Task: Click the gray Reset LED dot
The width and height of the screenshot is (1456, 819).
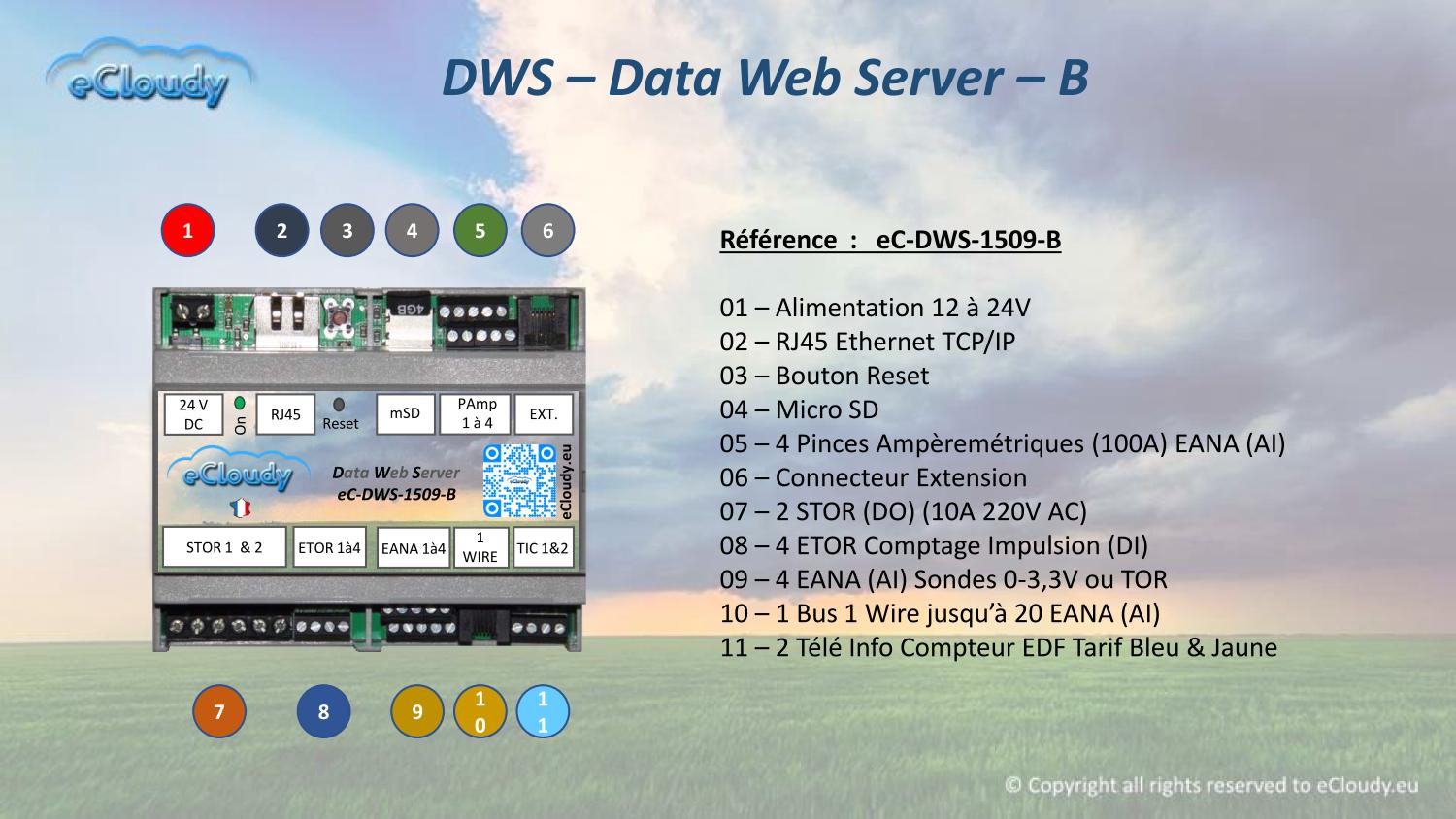Action: click(339, 404)
